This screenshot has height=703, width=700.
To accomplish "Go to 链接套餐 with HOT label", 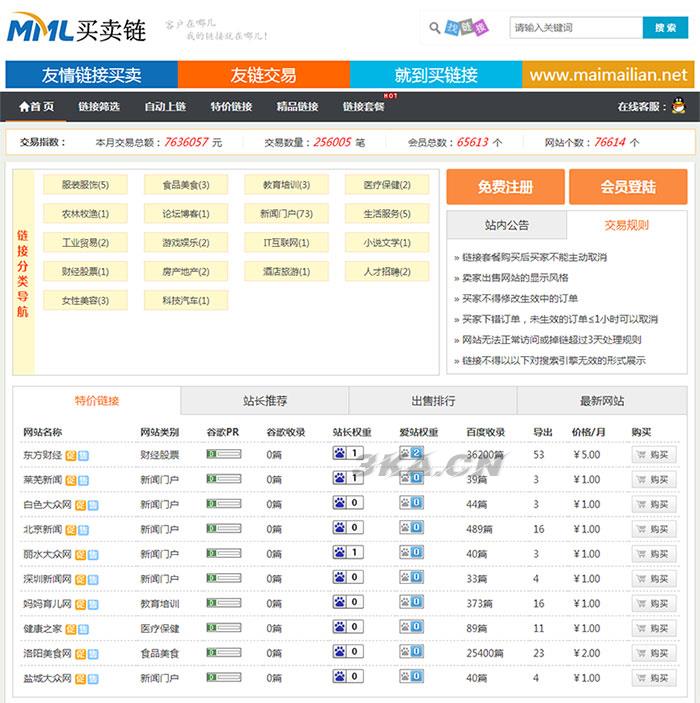I will coord(363,107).
